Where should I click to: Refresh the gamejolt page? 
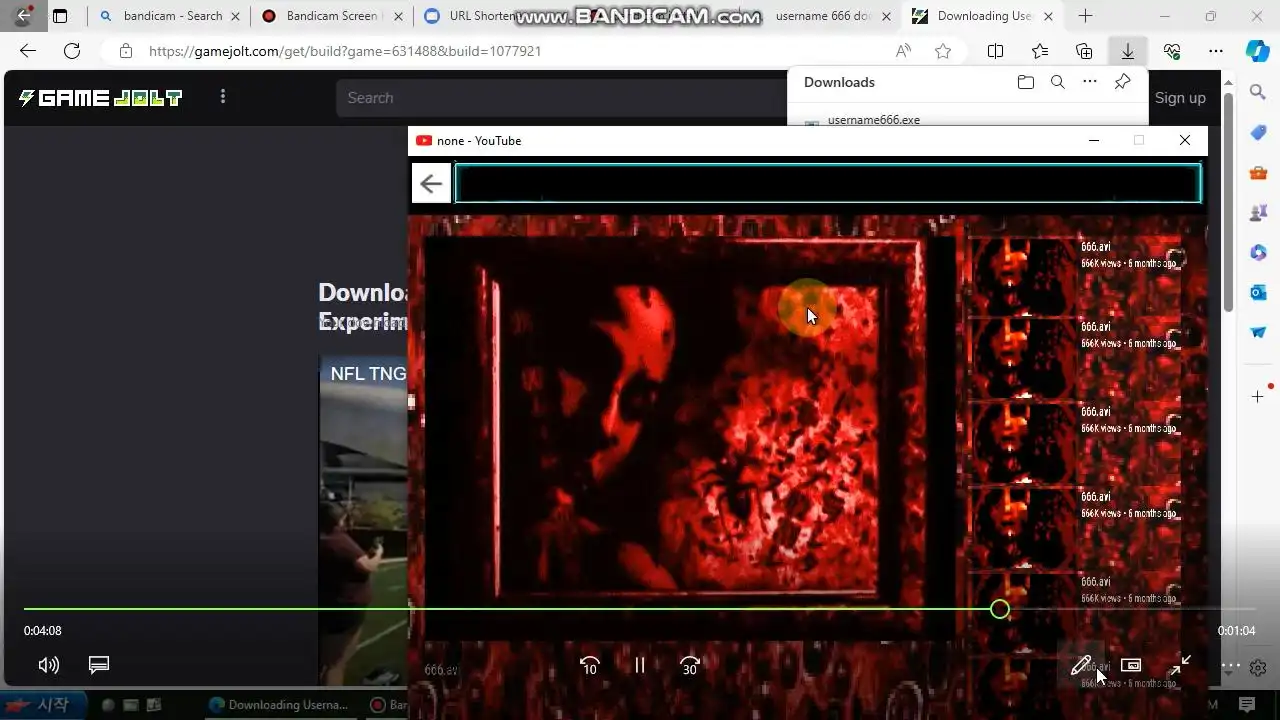click(72, 51)
